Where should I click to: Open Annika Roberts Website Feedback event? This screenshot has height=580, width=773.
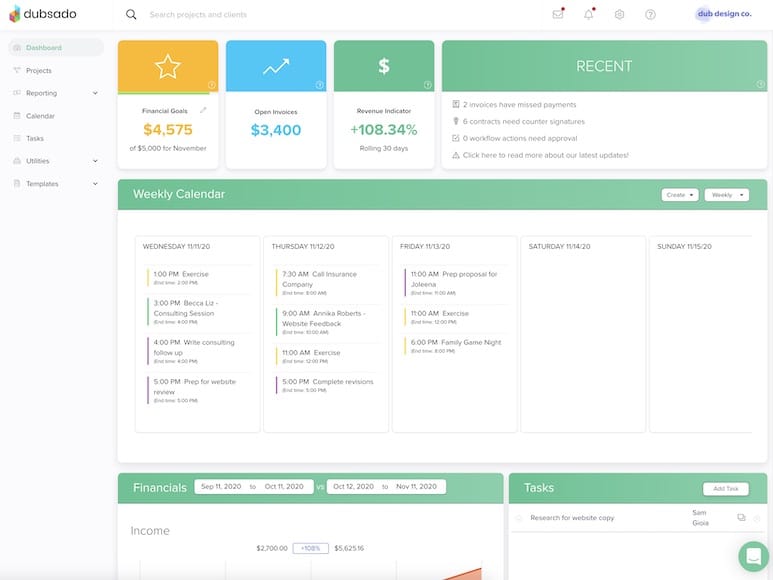tap(326, 322)
